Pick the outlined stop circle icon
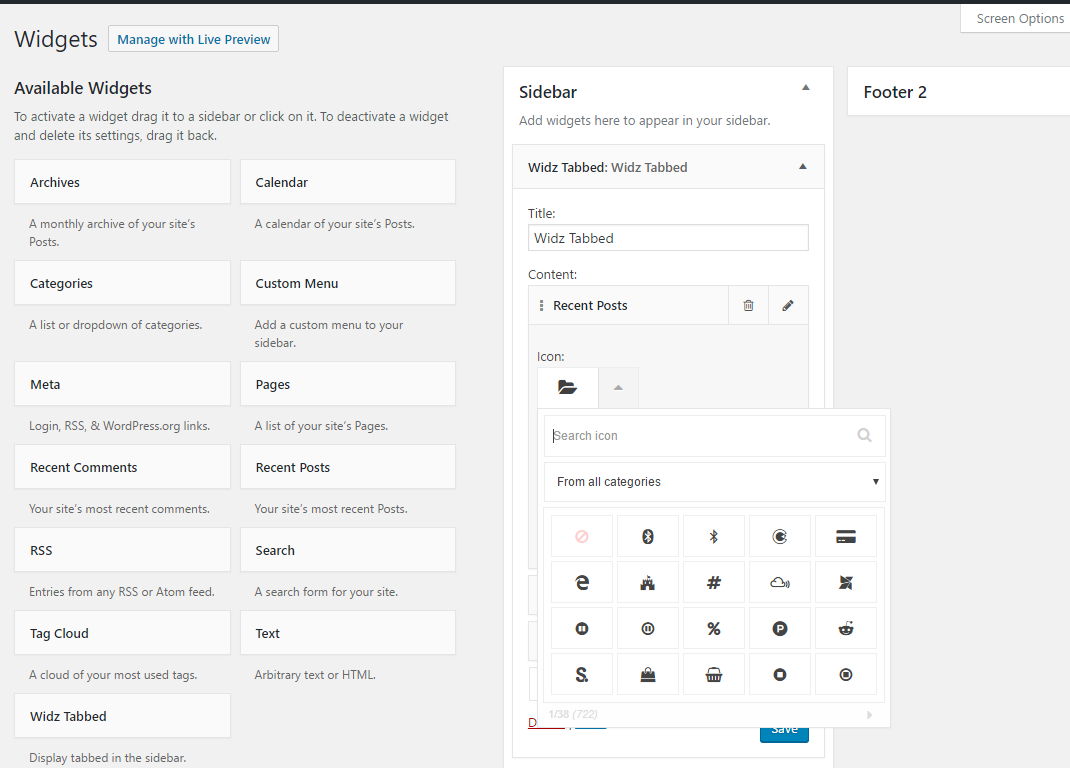This screenshot has height=768, width=1070. pyautogui.click(x=845, y=674)
